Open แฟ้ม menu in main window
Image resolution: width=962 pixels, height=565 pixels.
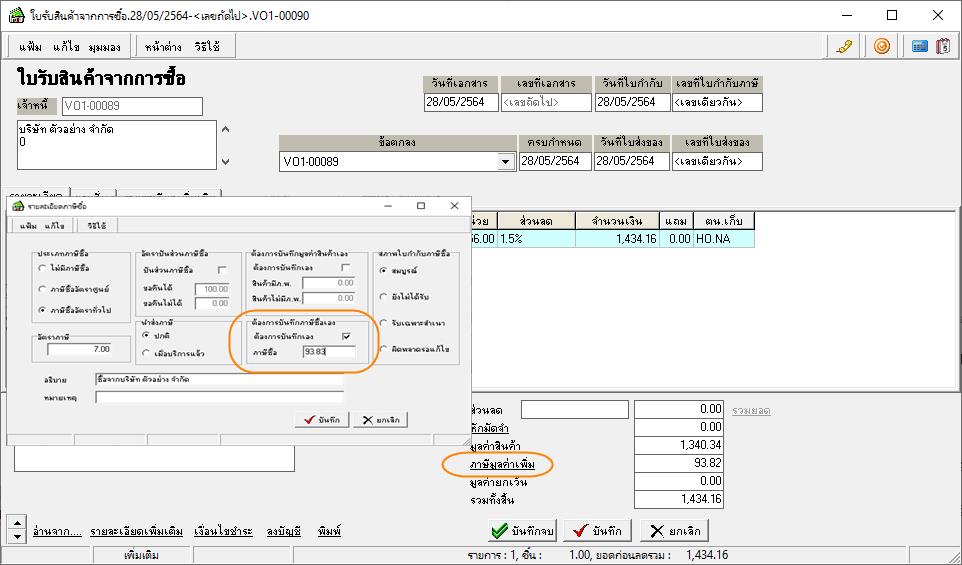coord(30,47)
